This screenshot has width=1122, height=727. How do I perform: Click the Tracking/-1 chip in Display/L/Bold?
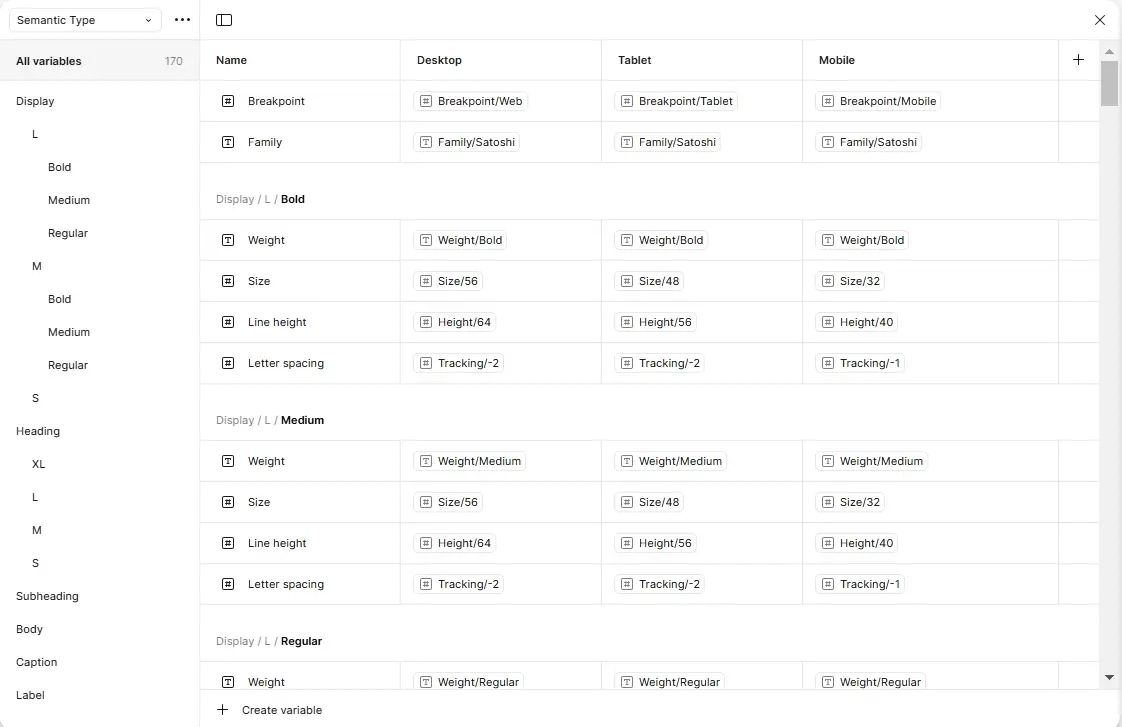point(860,363)
